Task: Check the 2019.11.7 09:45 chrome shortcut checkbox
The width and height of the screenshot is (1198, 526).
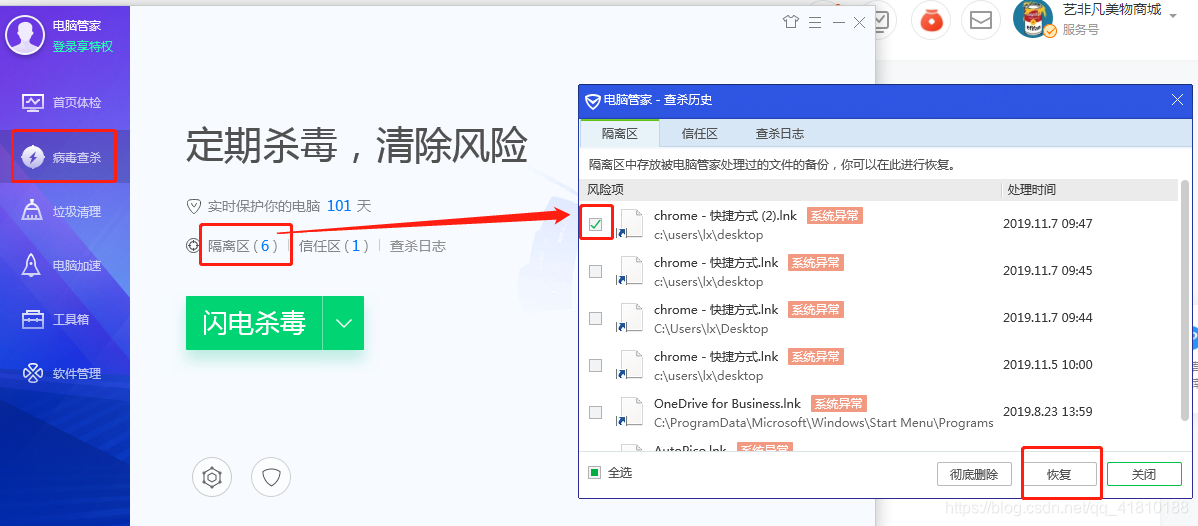Action: pos(596,271)
